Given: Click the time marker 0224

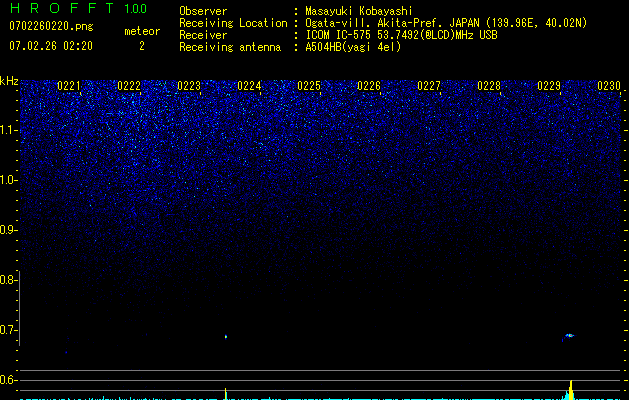Looking at the screenshot, I should (x=249, y=86).
